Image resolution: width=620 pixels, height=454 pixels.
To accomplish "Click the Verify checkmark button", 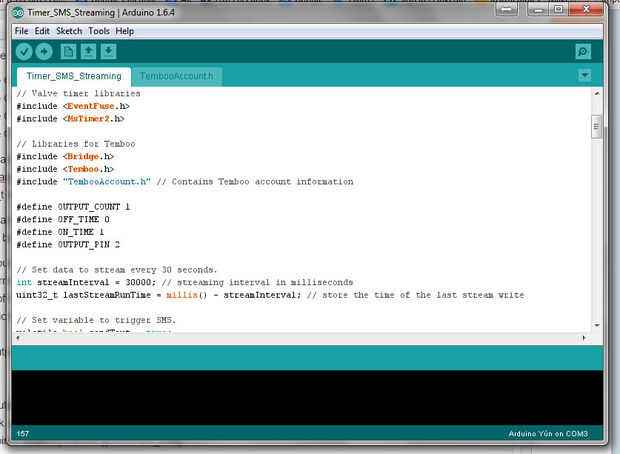I will [24, 52].
